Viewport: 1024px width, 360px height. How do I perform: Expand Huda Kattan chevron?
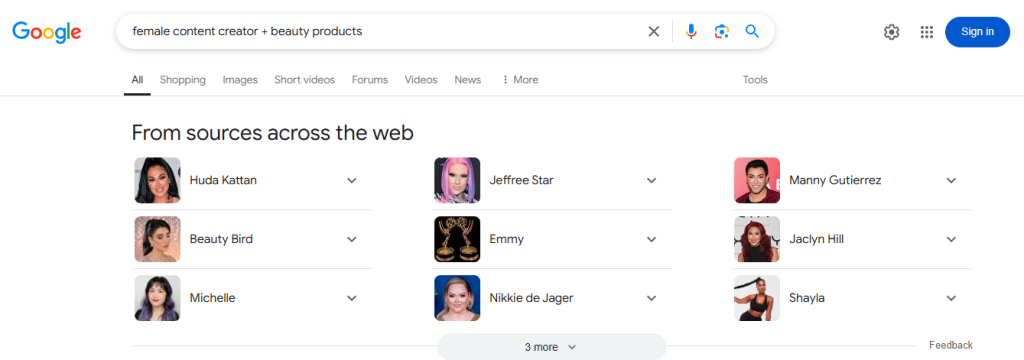[x=351, y=180]
